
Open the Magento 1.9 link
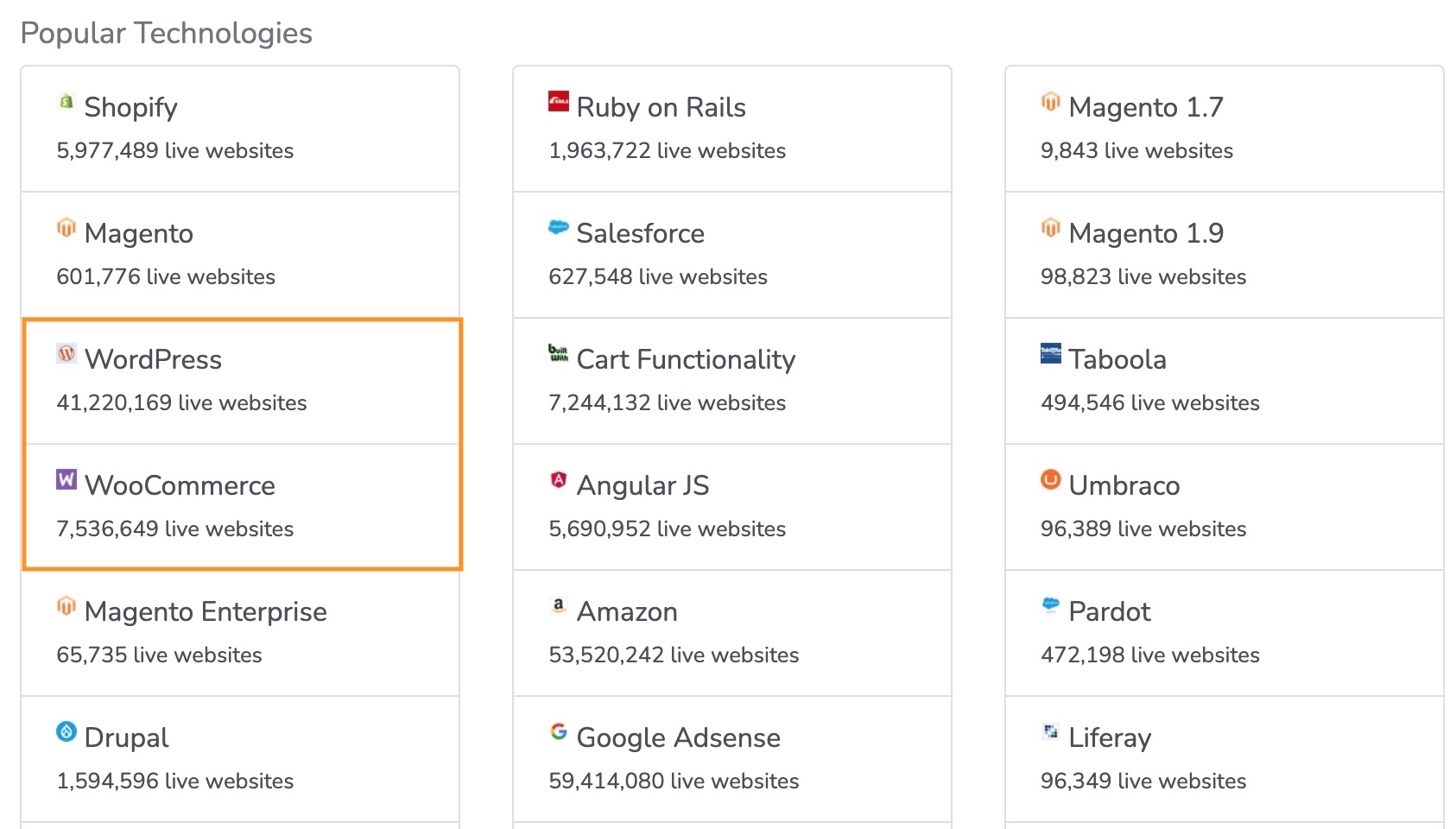[1145, 233]
